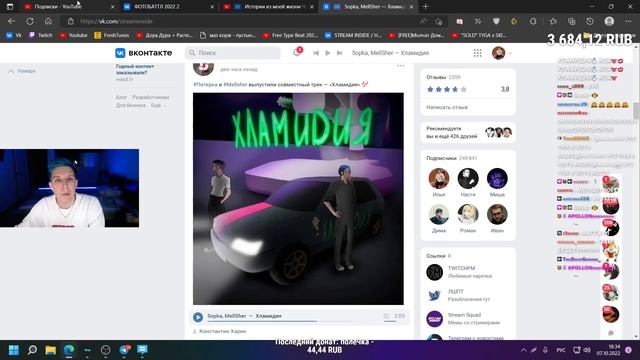Open the FreshTunes bookmark
The width and height of the screenshot is (640, 360).
click(111, 36)
